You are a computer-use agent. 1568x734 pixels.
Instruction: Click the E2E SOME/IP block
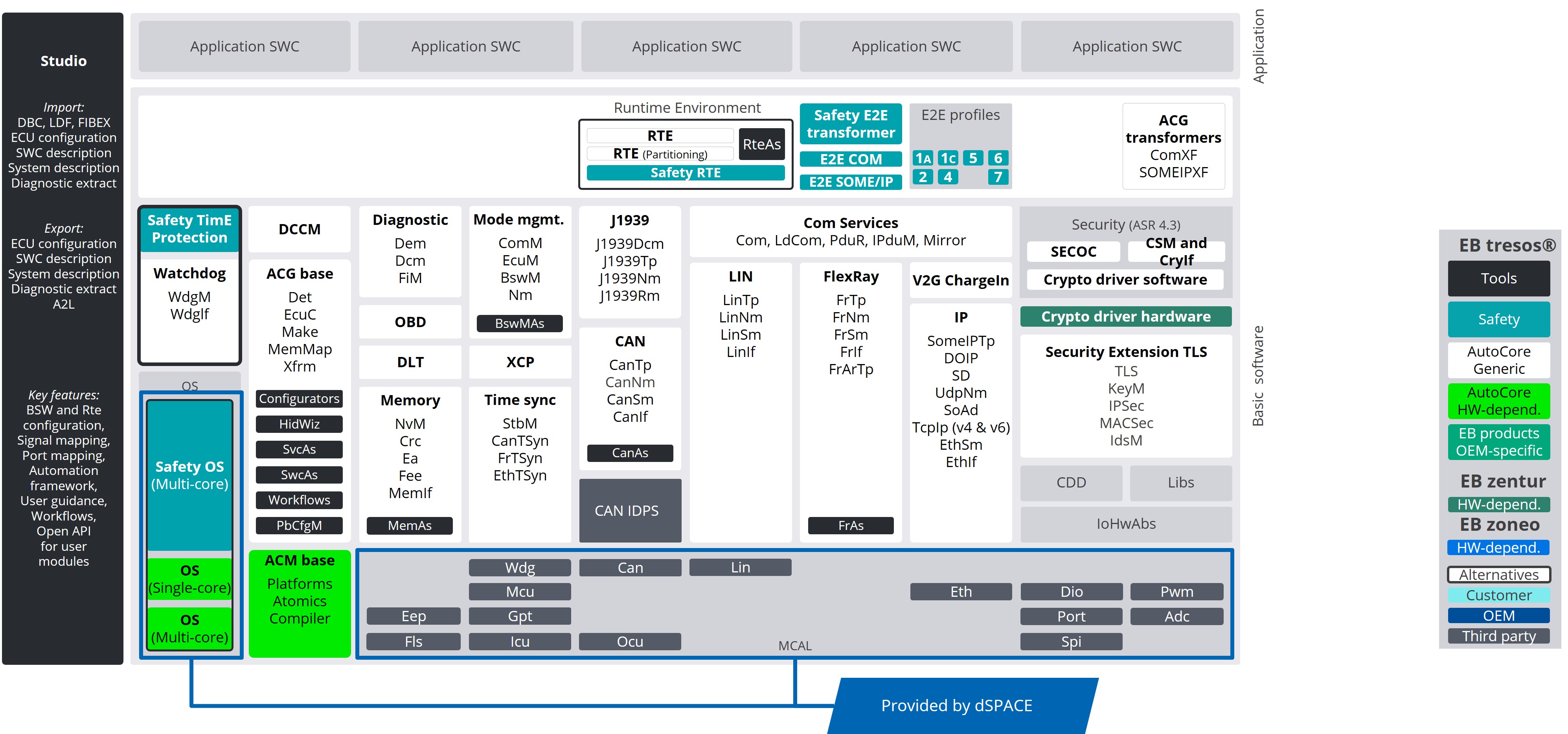(x=850, y=181)
